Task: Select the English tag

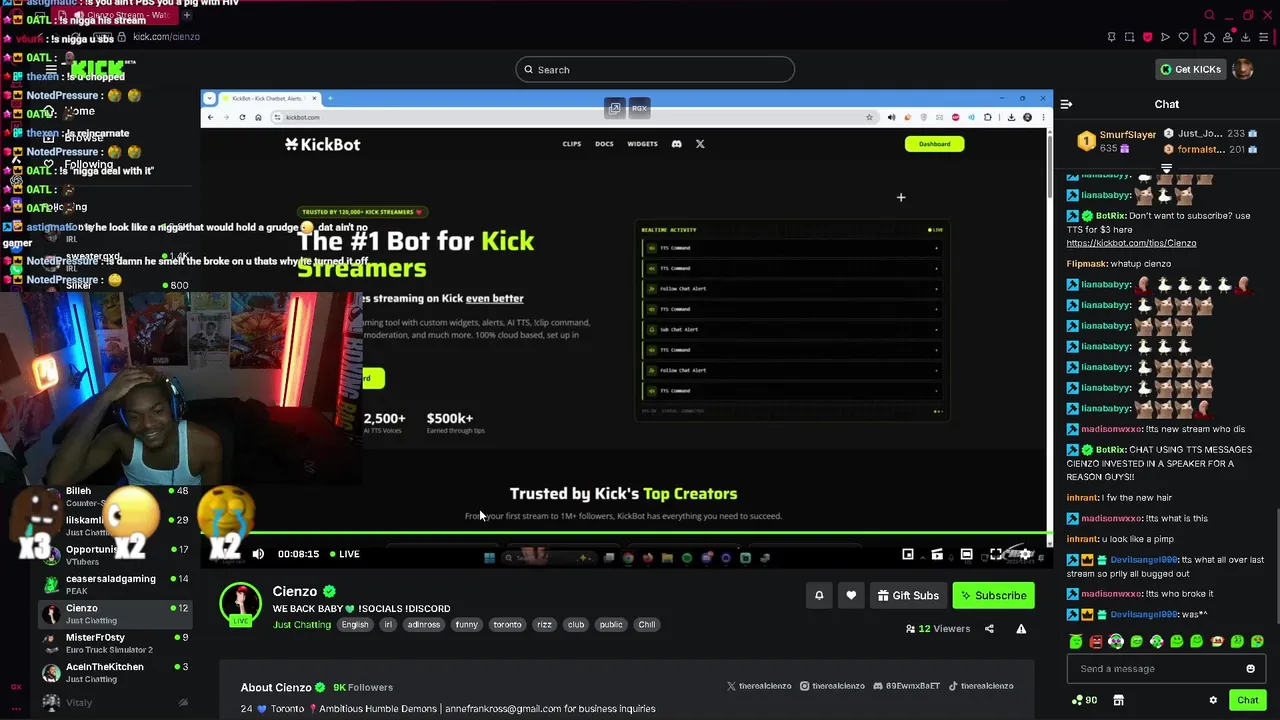Action: tap(355, 625)
